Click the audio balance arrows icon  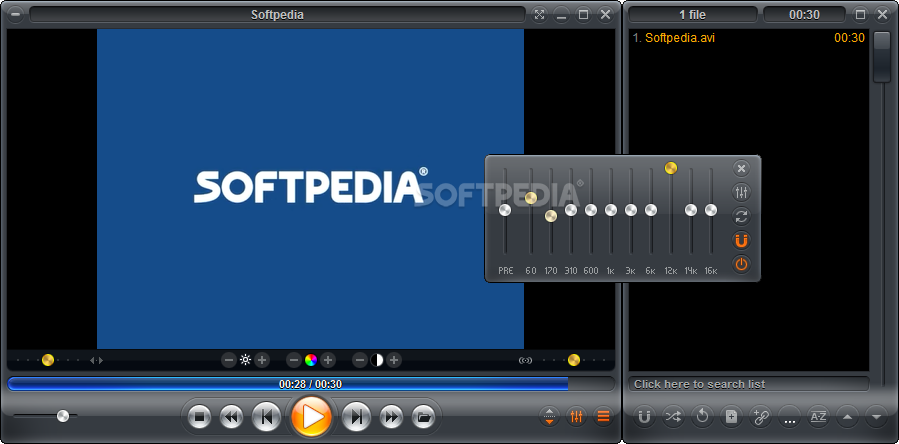[x=96, y=360]
